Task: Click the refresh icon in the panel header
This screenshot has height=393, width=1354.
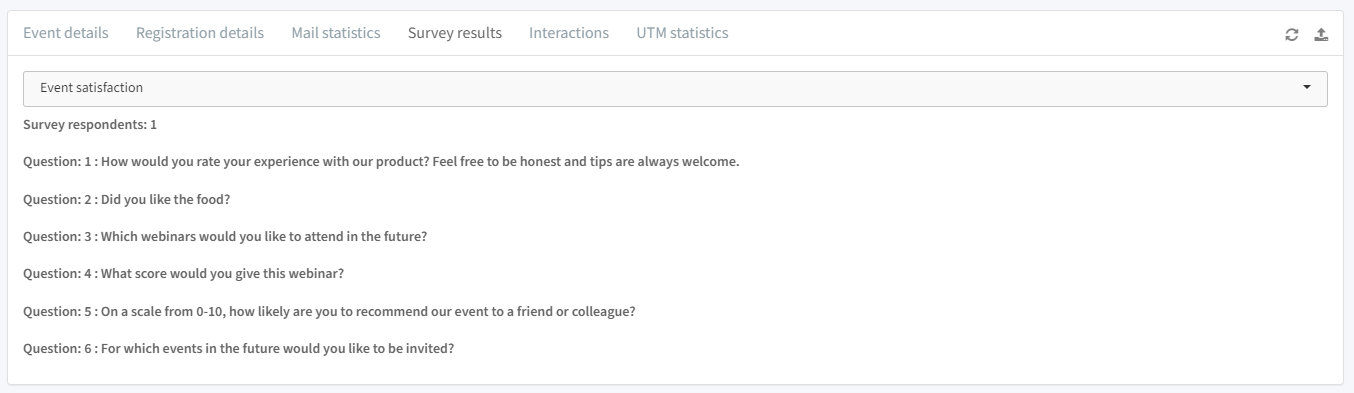Action: (1292, 34)
